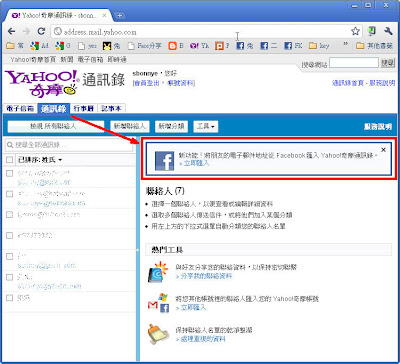Tick the second contact's checkbox in the list
The image size is (400, 364).
(x=10, y=194)
